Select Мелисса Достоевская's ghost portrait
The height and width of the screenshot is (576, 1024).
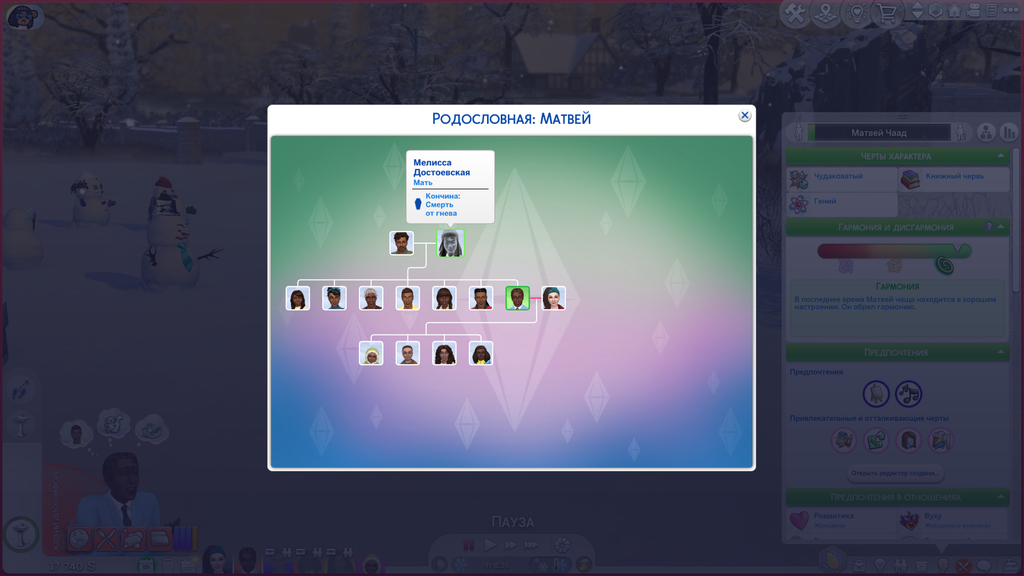point(450,243)
